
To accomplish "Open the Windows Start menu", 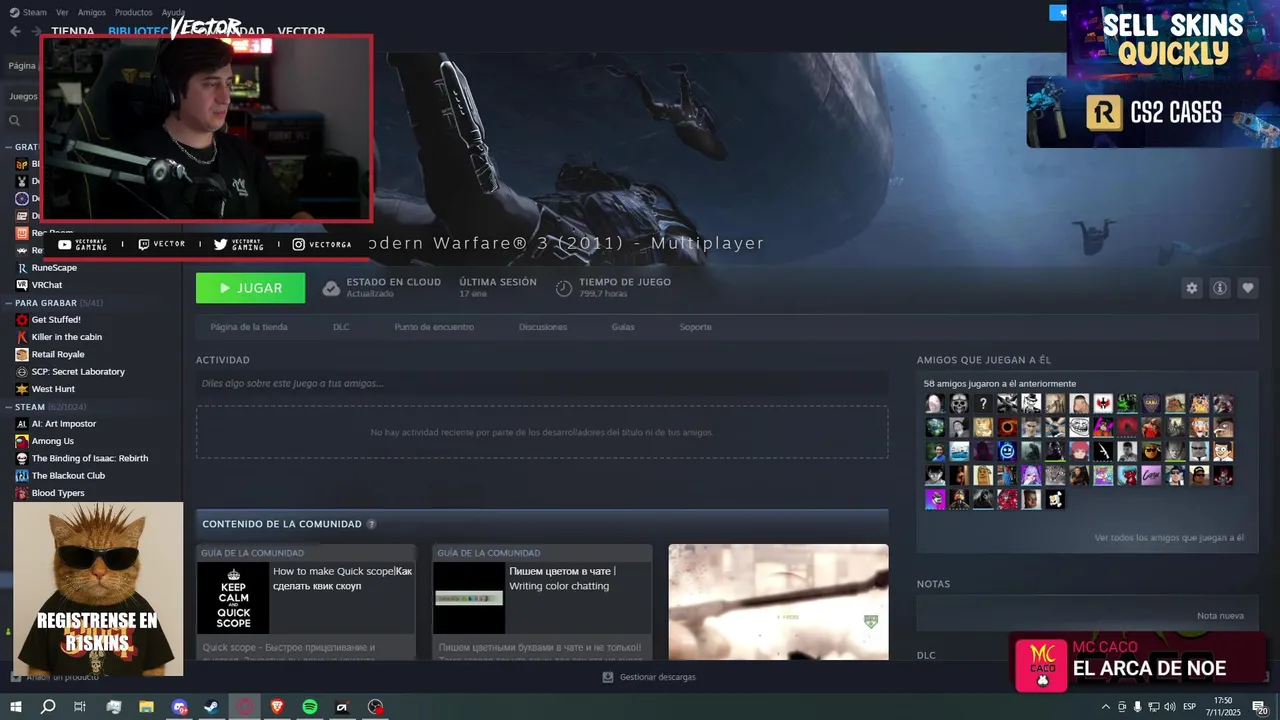I will pos(16,707).
